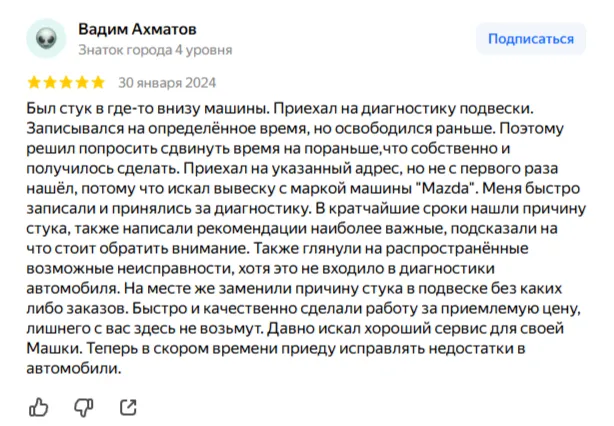Open the alien avatar of Вадим Ахматов
The width and height of the screenshot is (614, 426).
pos(46,37)
